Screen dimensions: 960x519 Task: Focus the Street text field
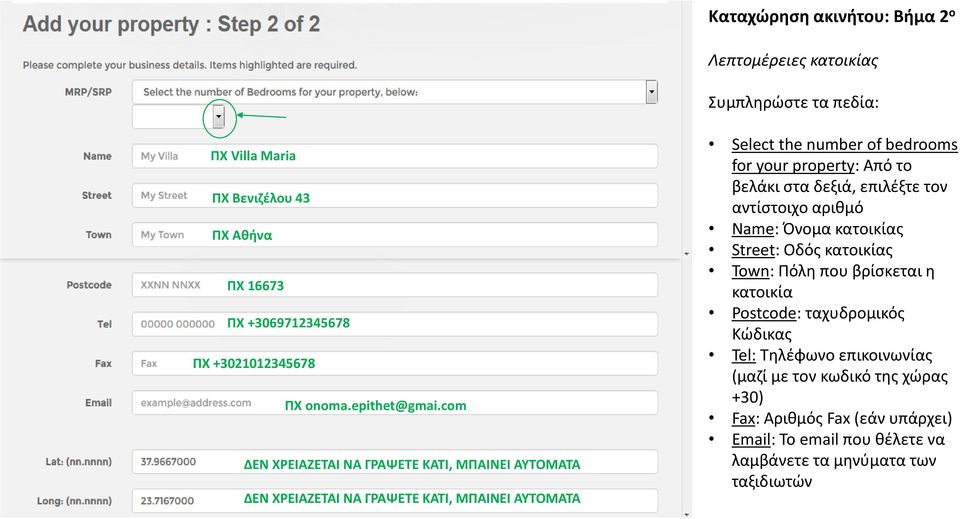395,195
